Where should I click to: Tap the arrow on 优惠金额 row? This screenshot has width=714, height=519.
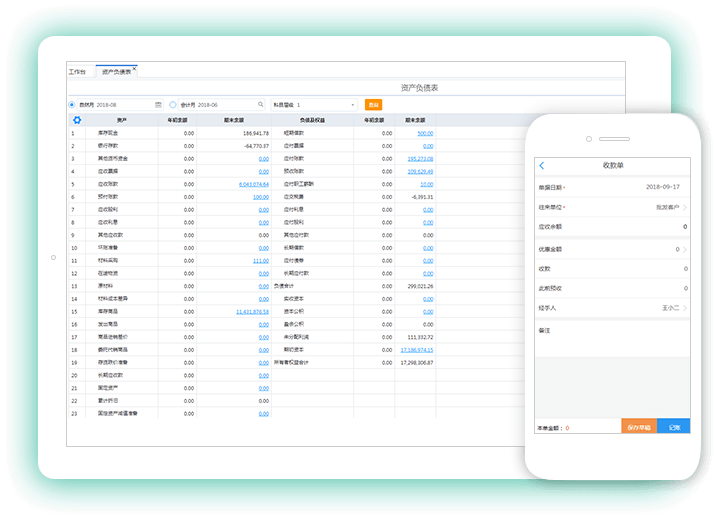pyautogui.click(x=685, y=249)
